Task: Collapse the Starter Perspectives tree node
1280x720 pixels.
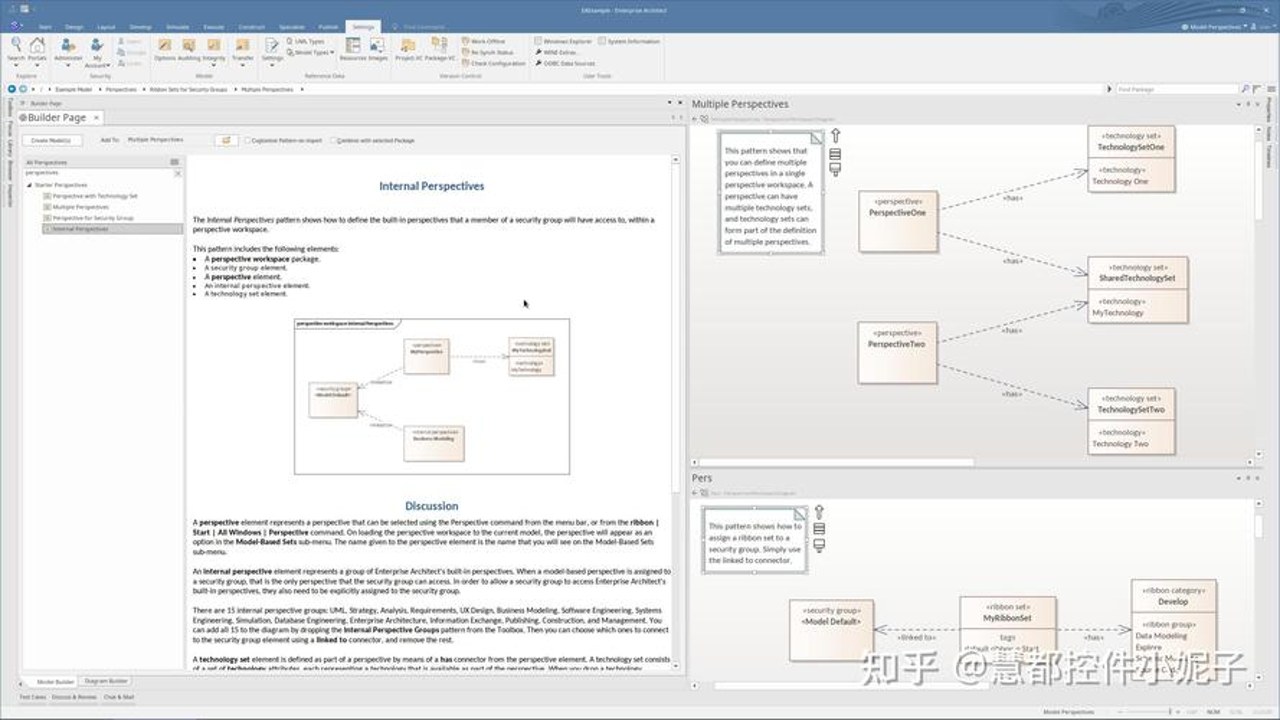Action: click(x=29, y=185)
